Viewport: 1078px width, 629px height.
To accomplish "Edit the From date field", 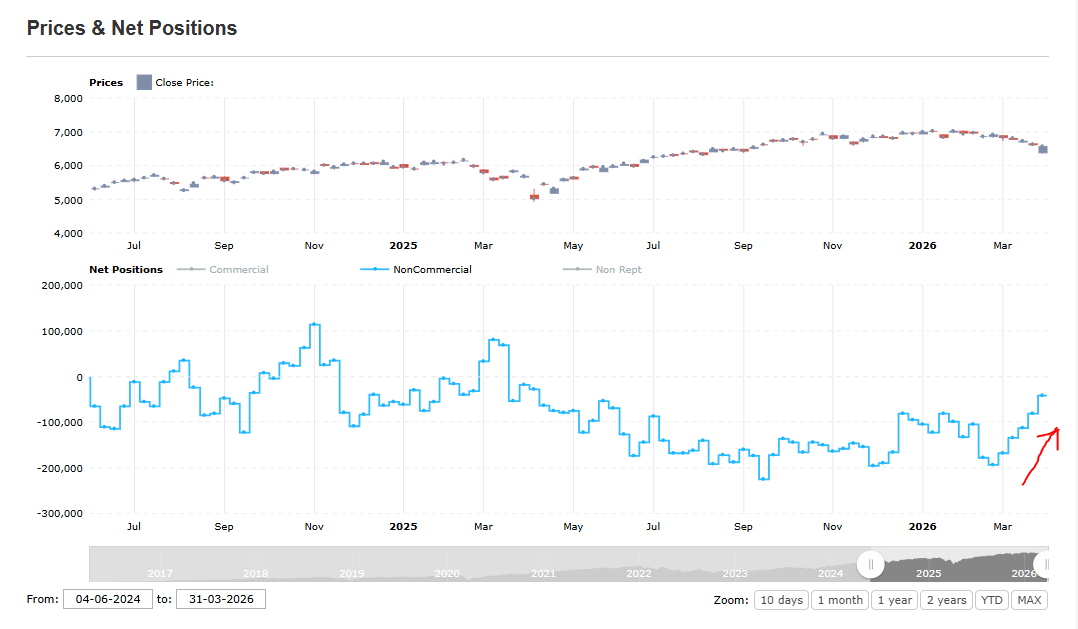I will pyautogui.click(x=108, y=599).
